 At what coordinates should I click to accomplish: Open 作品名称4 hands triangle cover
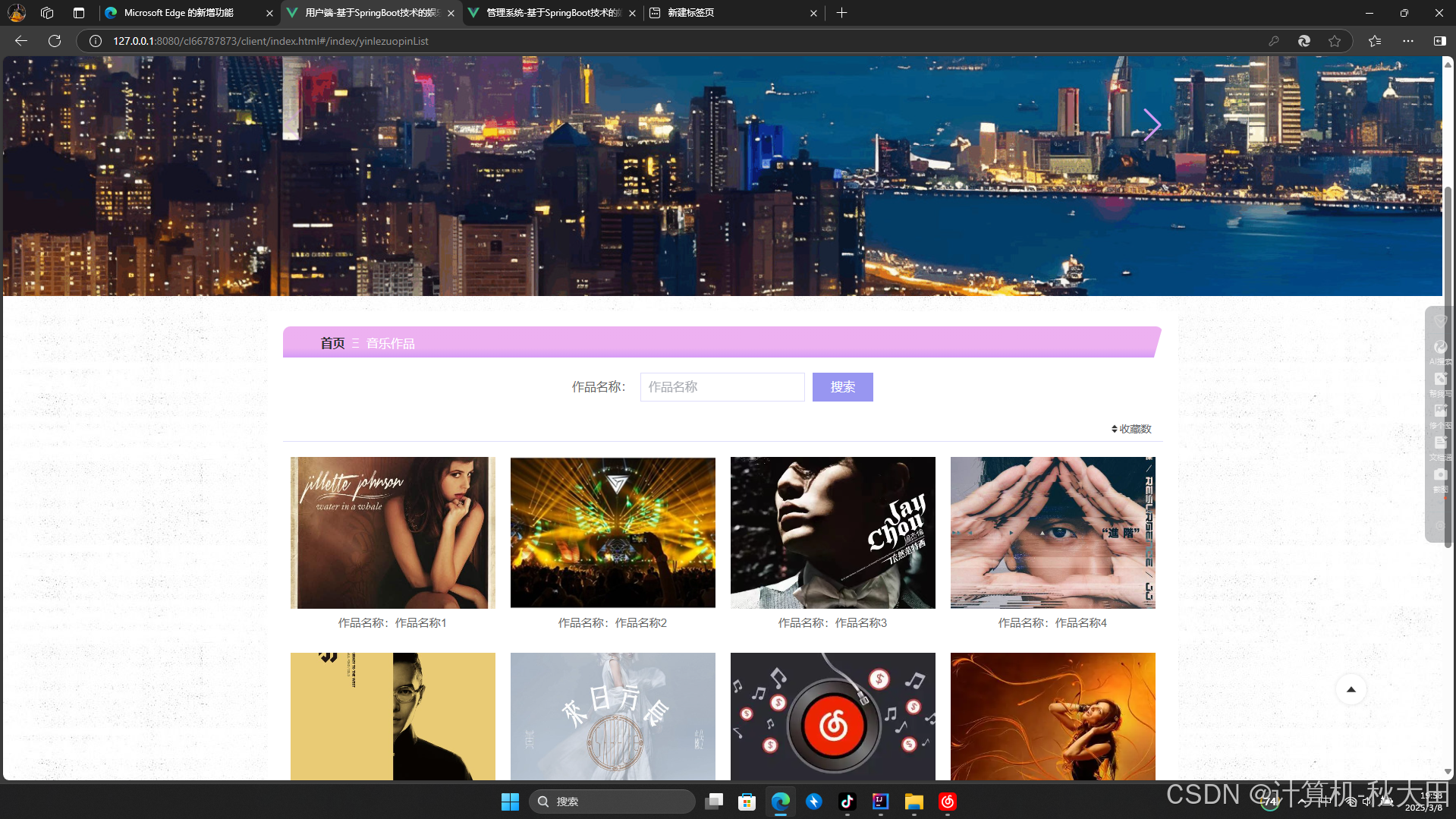[x=1053, y=532]
